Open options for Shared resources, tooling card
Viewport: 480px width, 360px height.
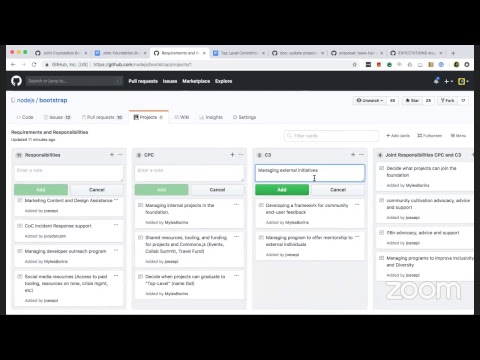point(237,237)
